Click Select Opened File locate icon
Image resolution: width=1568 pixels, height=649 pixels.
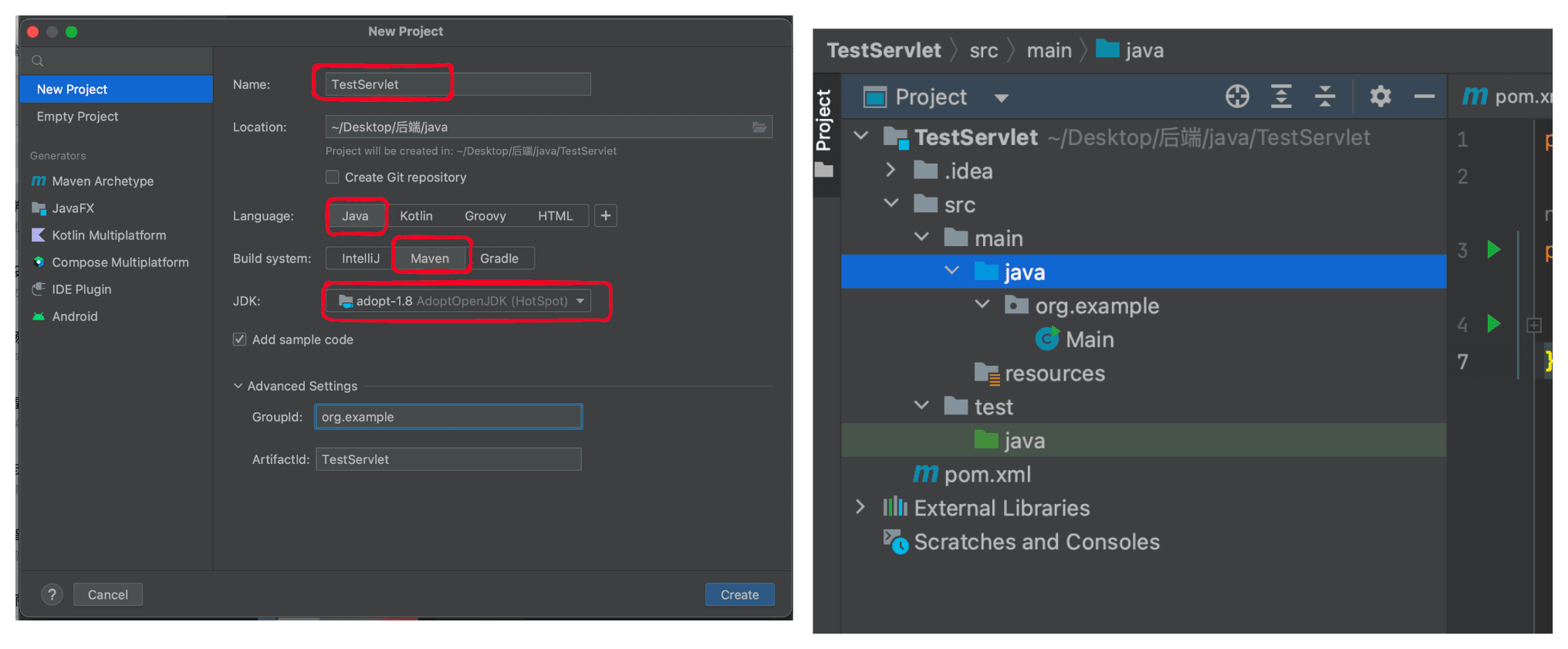[x=1237, y=96]
